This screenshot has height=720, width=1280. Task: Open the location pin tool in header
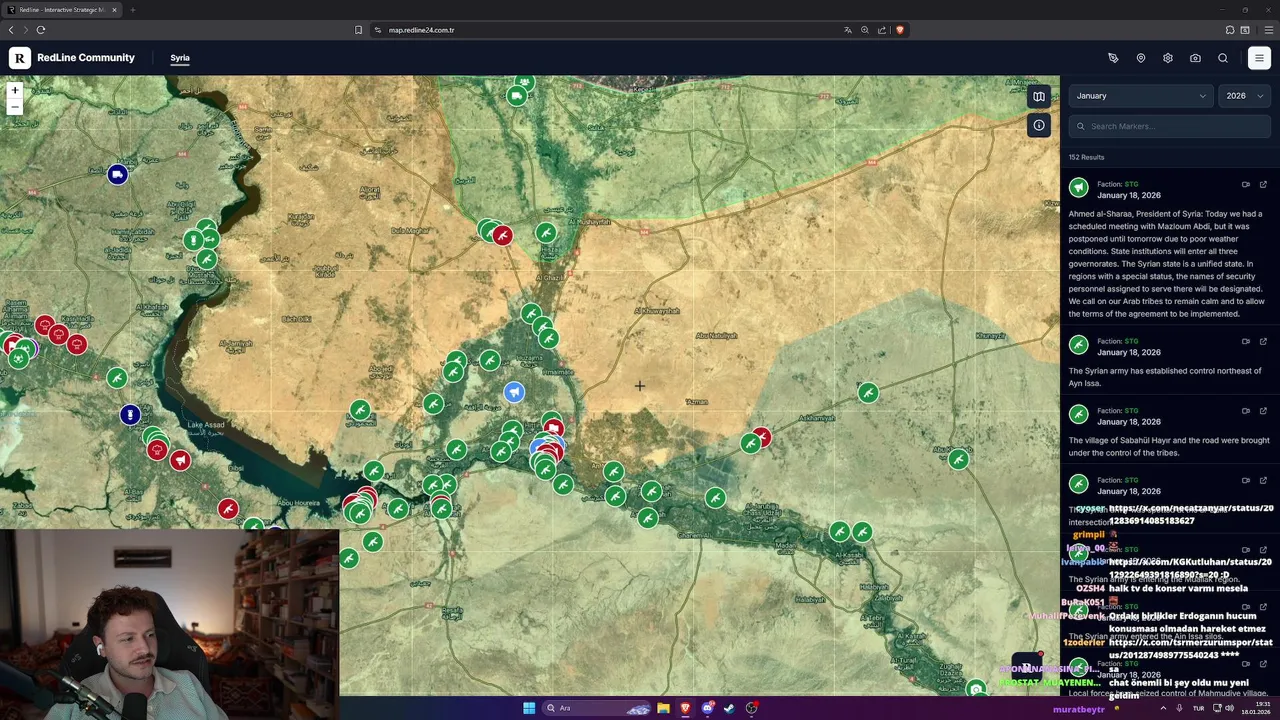click(x=1140, y=58)
